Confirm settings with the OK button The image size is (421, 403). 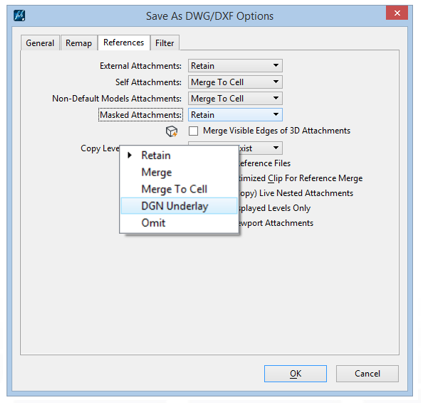click(x=295, y=373)
